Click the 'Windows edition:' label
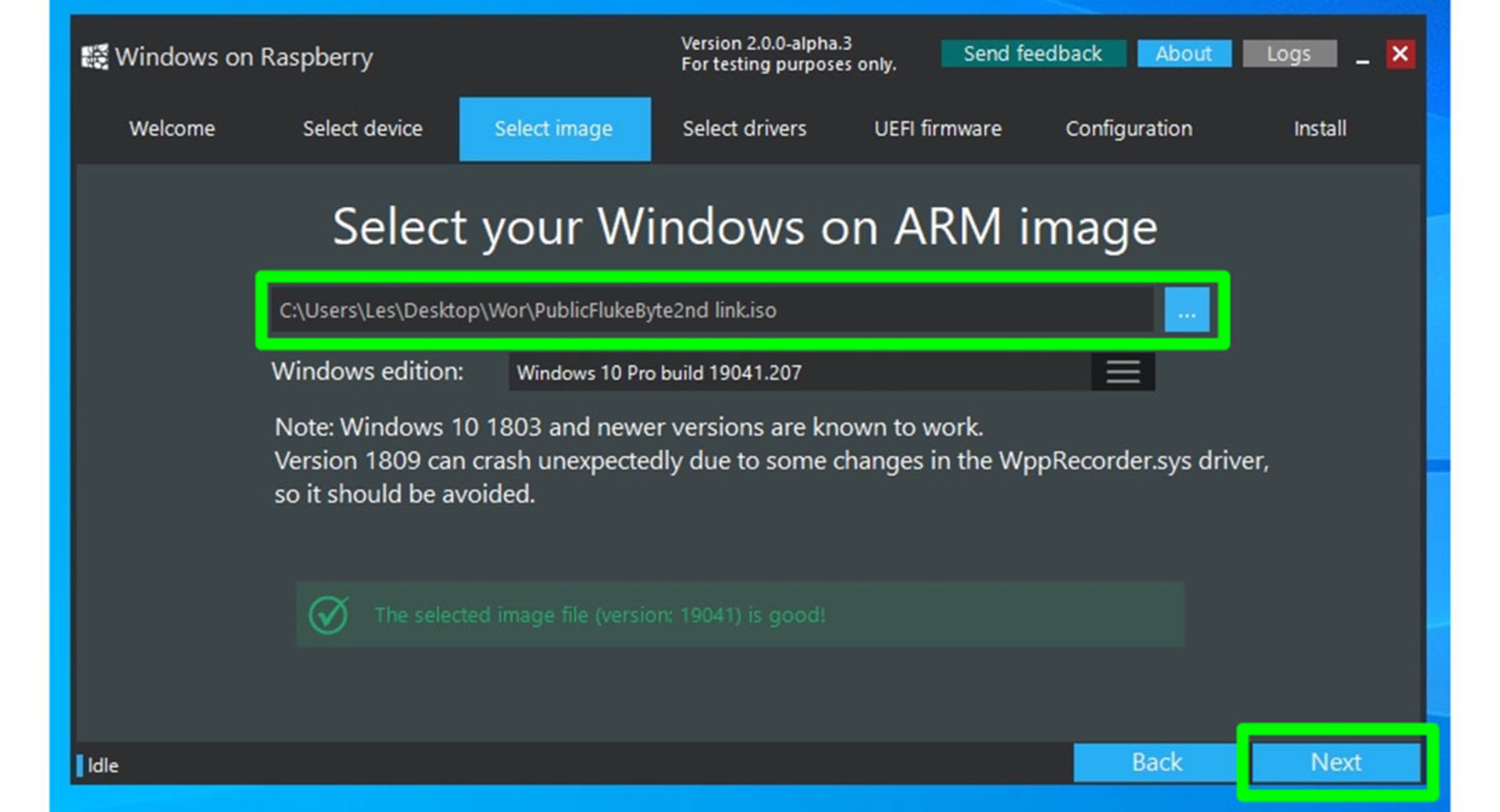The width and height of the screenshot is (1500, 812). [x=367, y=371]
